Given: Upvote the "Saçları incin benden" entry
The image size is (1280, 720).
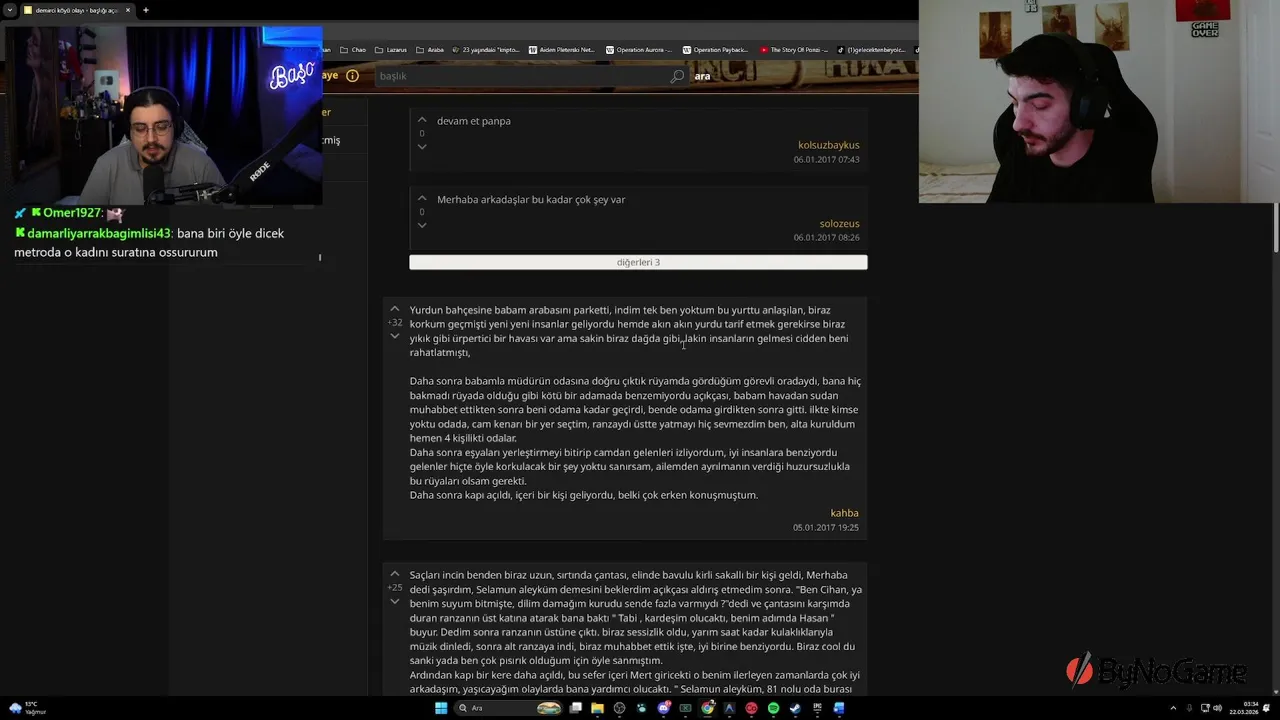Looking at the screenshot, I should point(395,574).
